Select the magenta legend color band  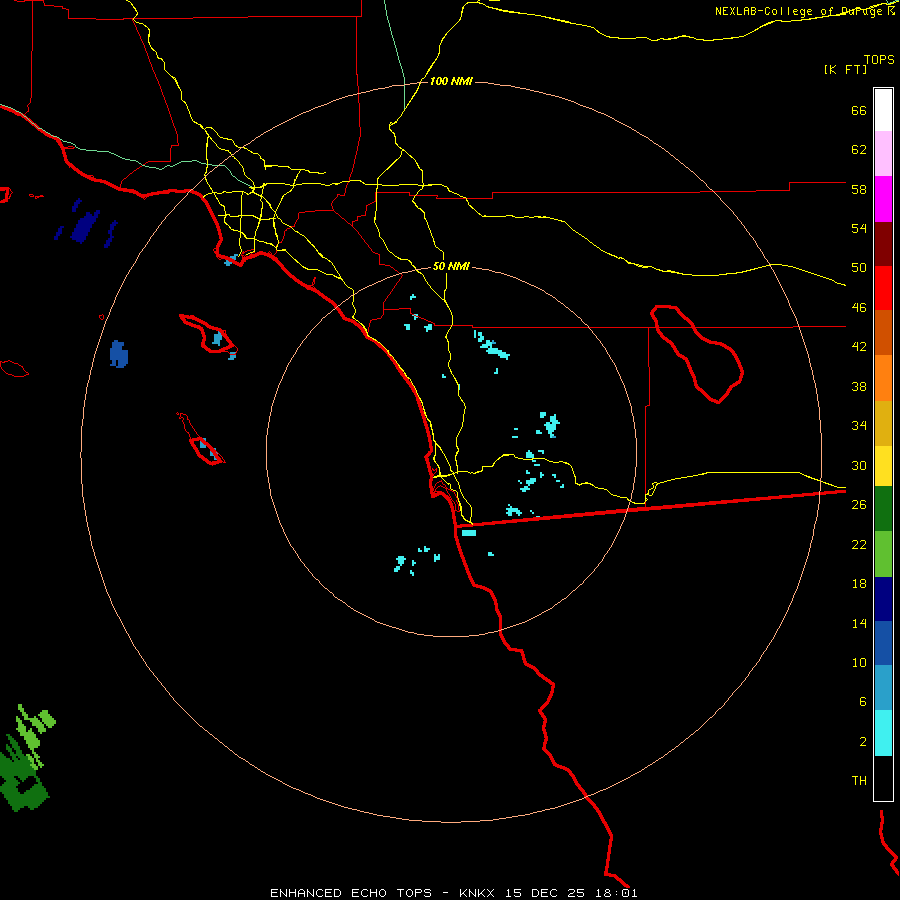883,199
